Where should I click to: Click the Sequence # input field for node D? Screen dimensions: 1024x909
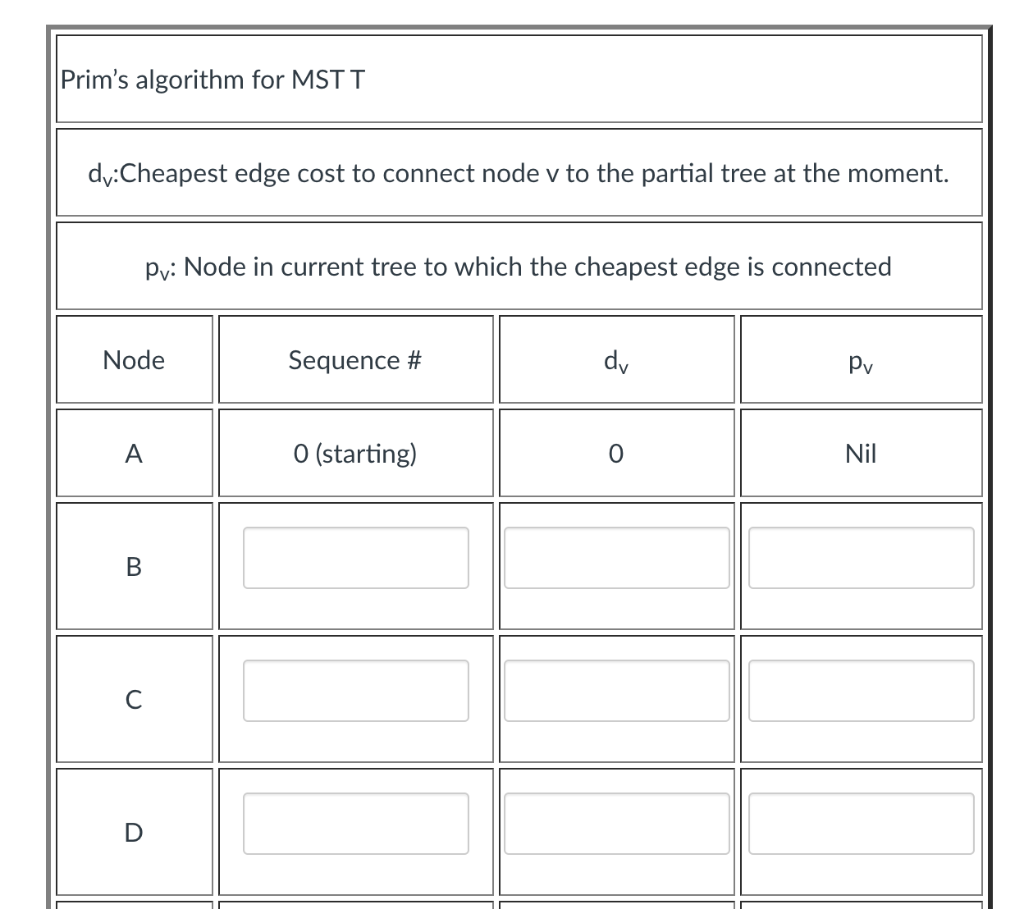point(354,824)
